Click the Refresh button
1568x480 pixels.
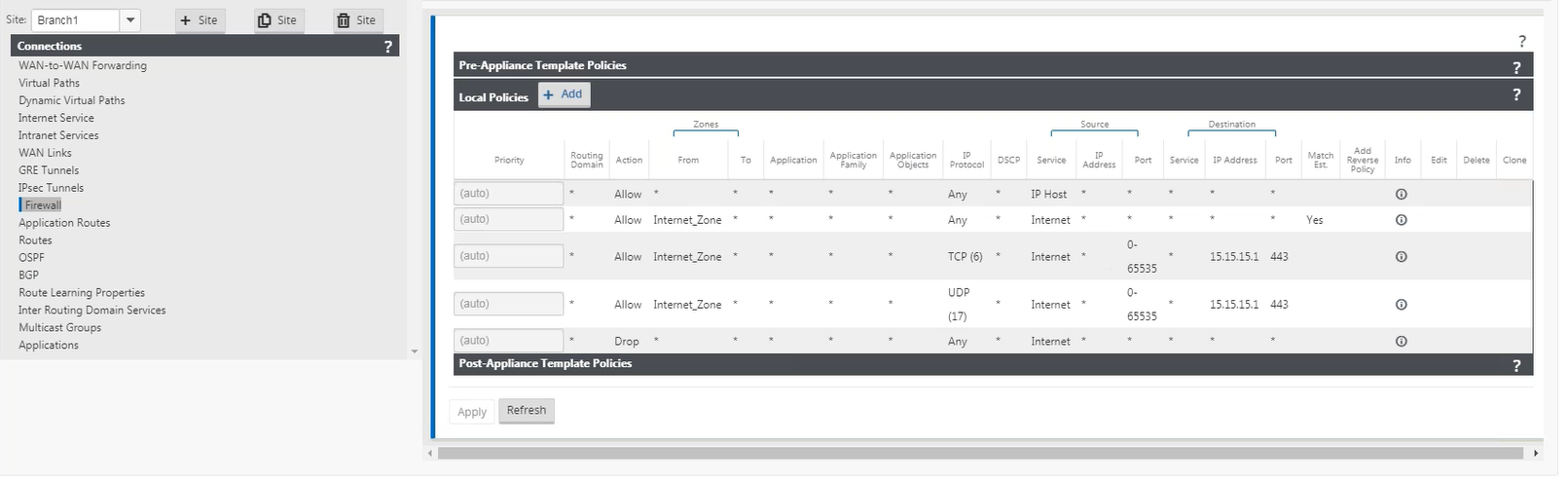[x=527, y=411]
